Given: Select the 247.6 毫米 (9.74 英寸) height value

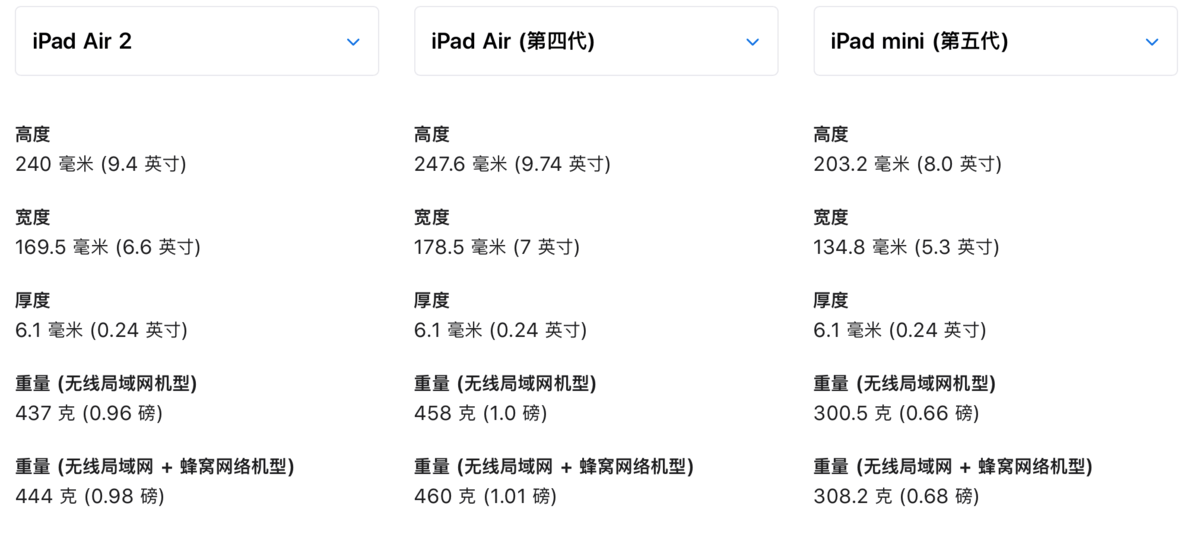Looking at the screenshot, I should (512, 164).
